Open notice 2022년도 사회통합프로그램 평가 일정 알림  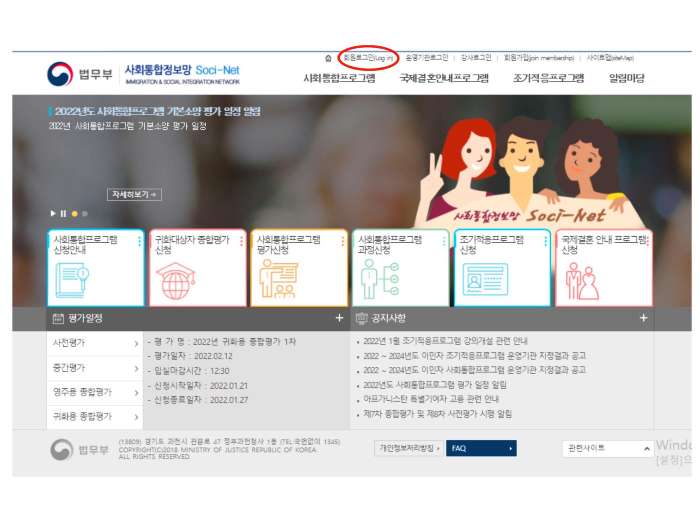[435, 385]
